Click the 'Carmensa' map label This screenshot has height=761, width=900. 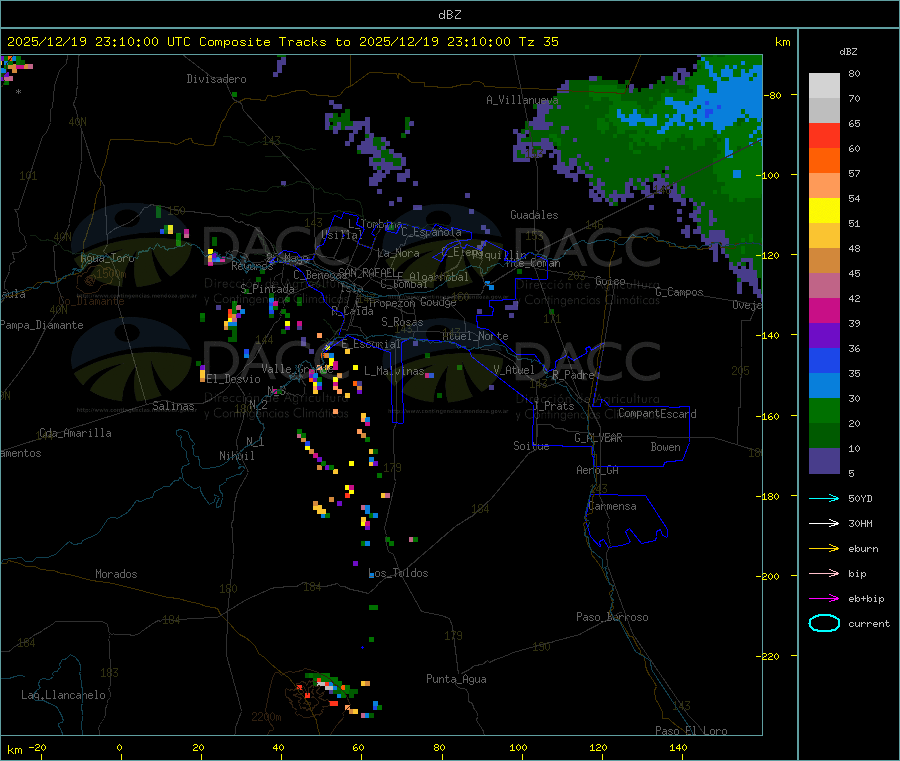click(612, 506)
